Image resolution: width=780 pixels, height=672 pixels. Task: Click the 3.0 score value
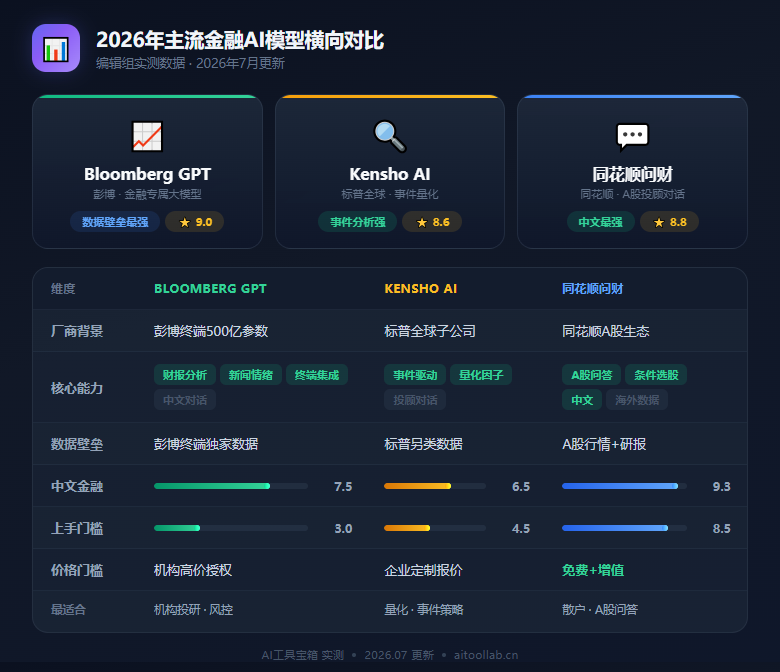pyautogui.click(x=343, y=528)
